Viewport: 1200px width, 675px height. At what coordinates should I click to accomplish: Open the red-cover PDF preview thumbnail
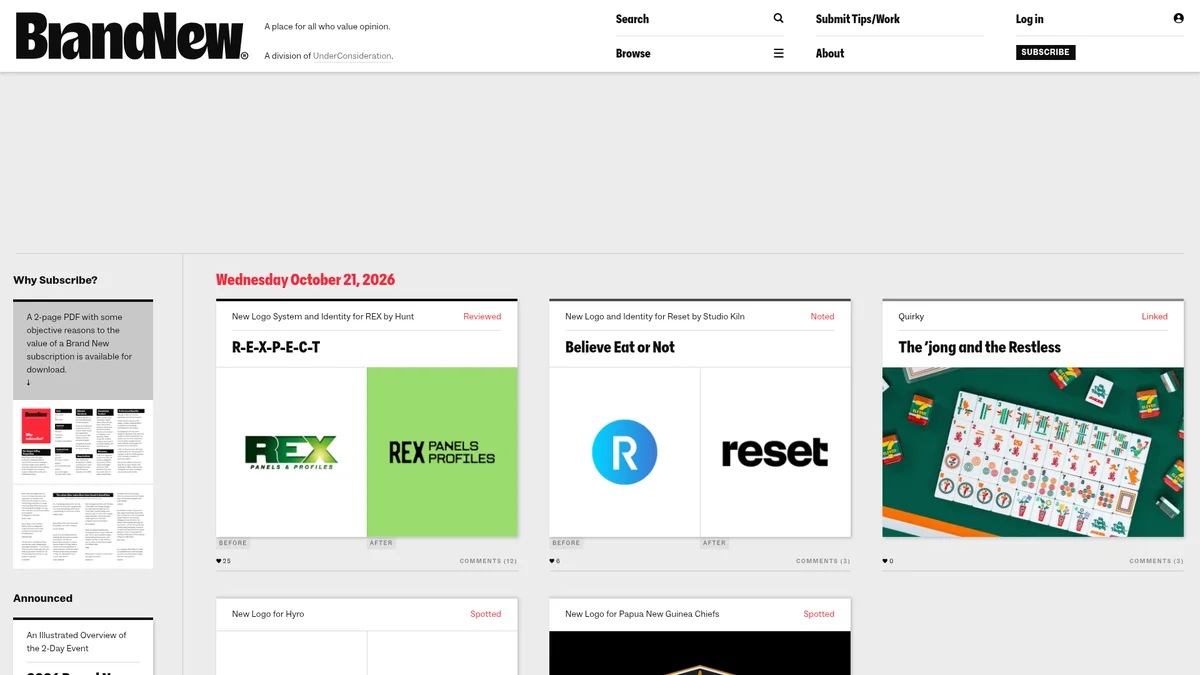83,442
